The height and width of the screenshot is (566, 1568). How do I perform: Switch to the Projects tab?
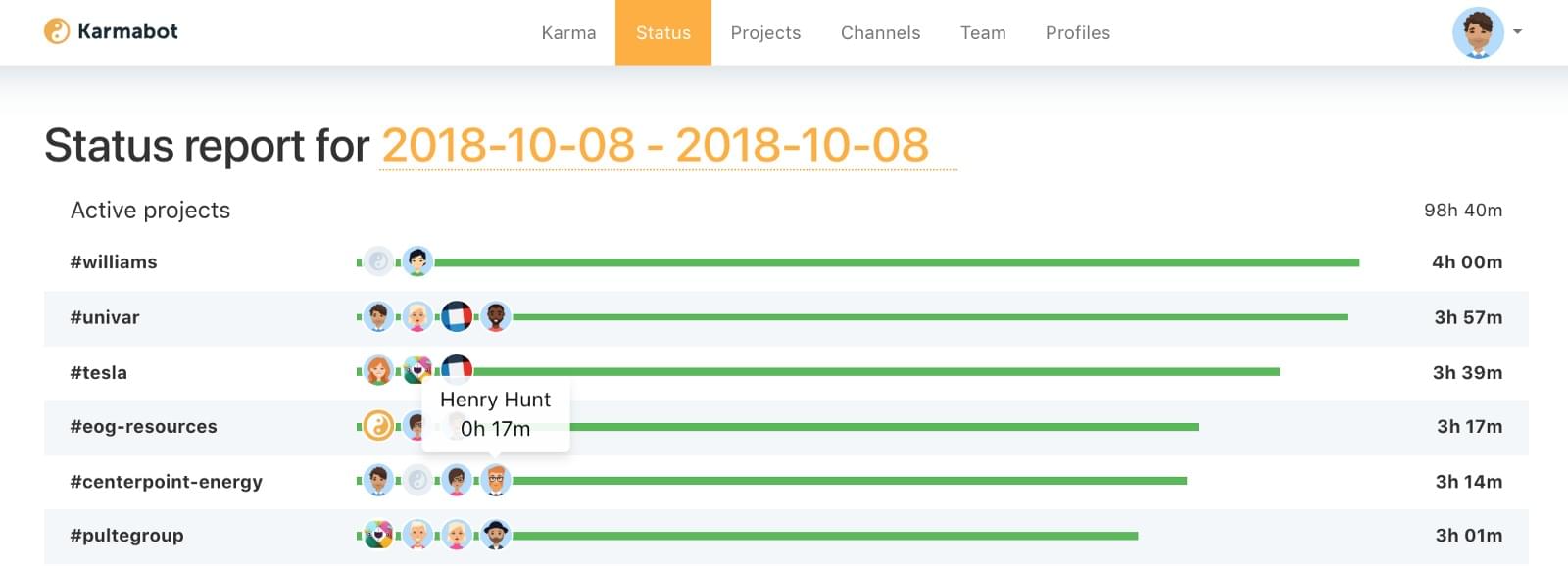tap(765, 32)
